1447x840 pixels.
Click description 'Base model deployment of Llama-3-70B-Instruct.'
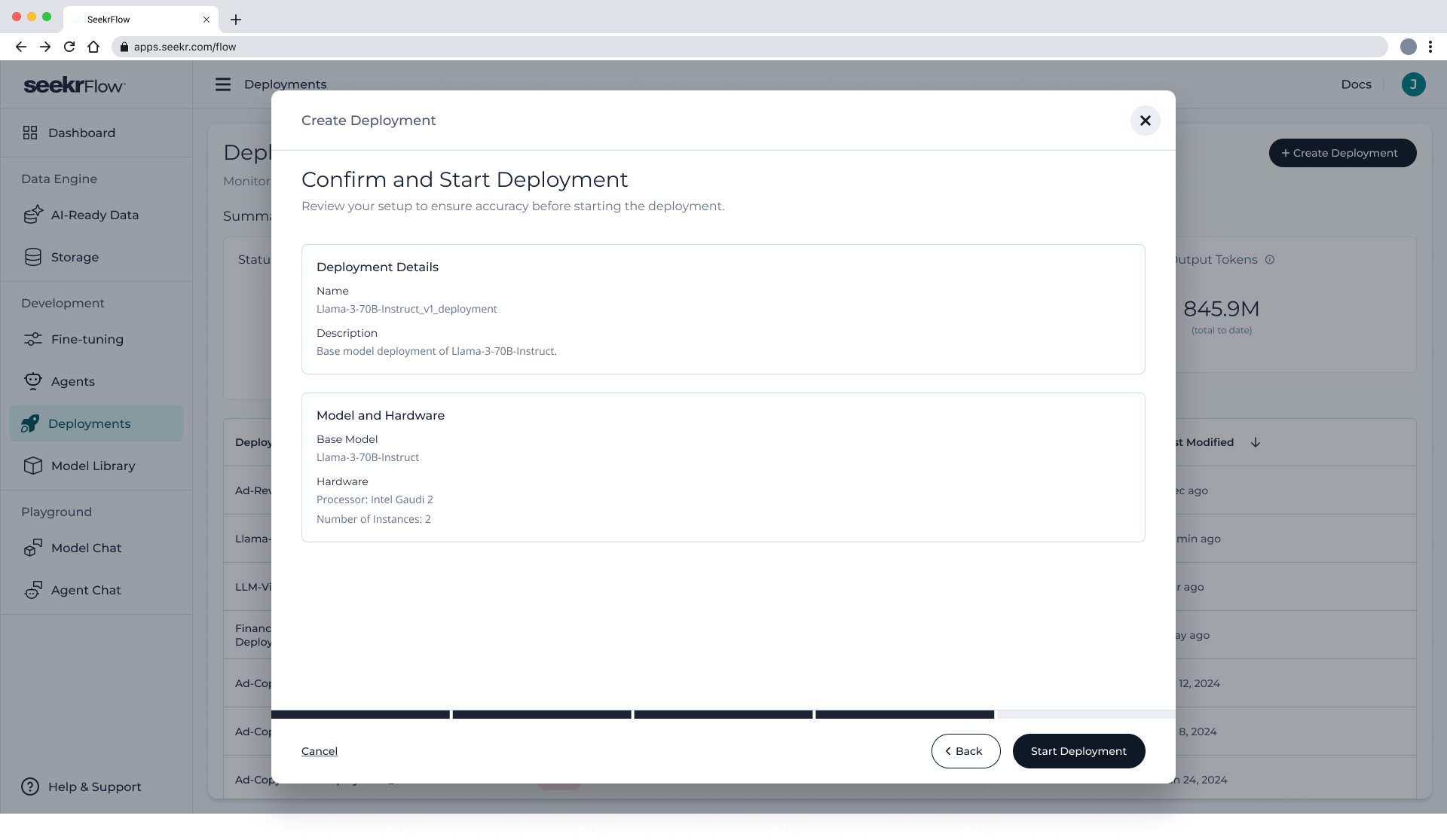click(436, 351)
